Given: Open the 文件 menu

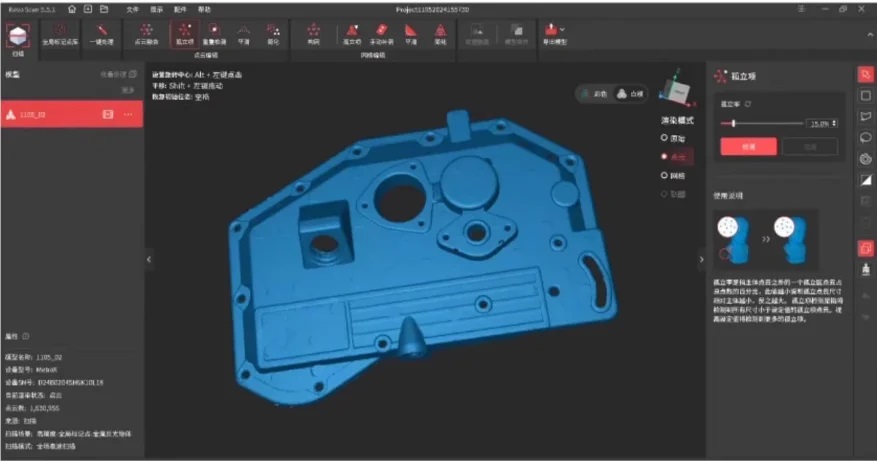Looking at the screenshot, I should pyautogui.click(x=132, y=8).
